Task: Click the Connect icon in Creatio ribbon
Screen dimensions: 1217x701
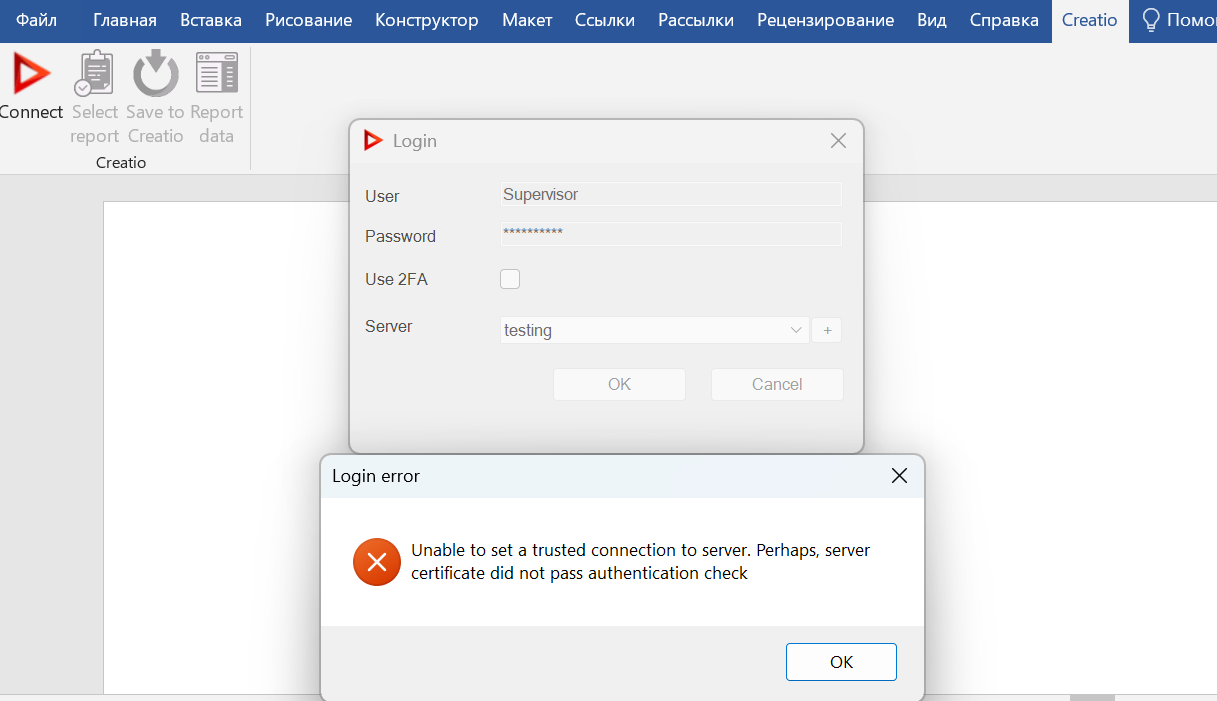Action: 30,77
